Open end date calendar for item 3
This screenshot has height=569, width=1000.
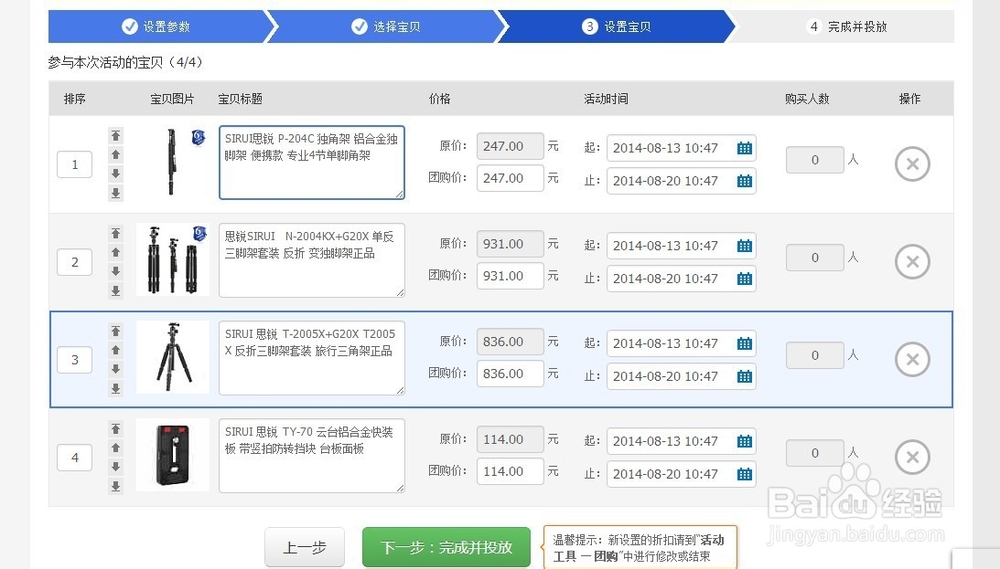pos(744,376)
